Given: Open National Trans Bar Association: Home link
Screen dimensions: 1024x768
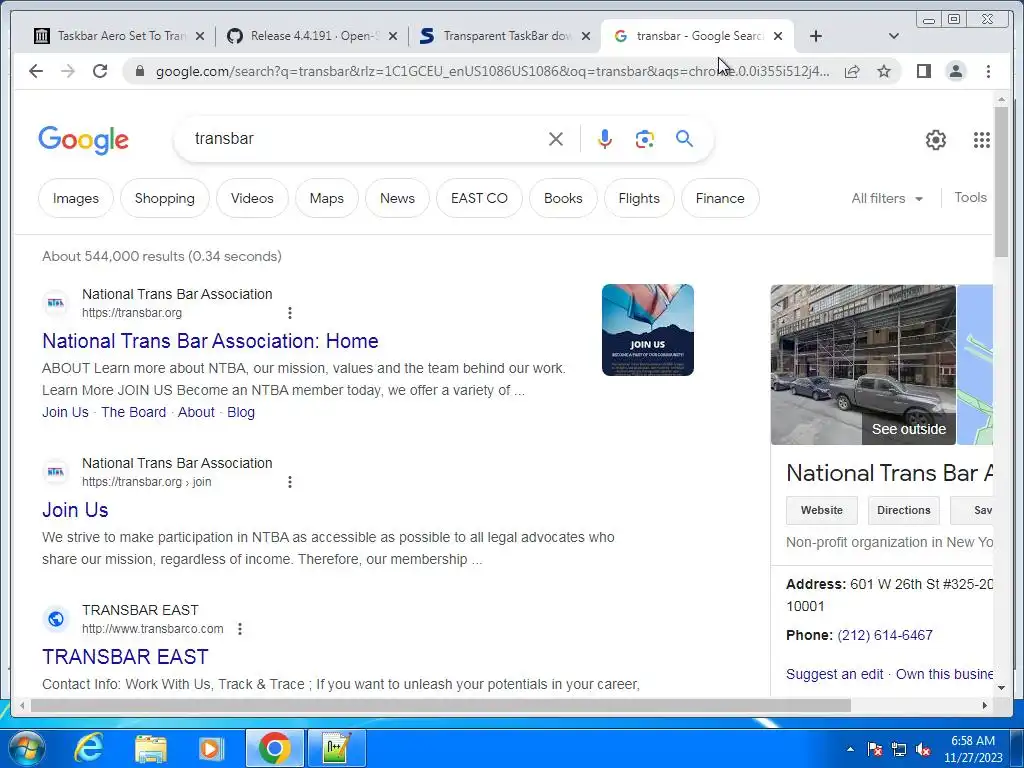Looking at the screenshot, I should point(210,341).
